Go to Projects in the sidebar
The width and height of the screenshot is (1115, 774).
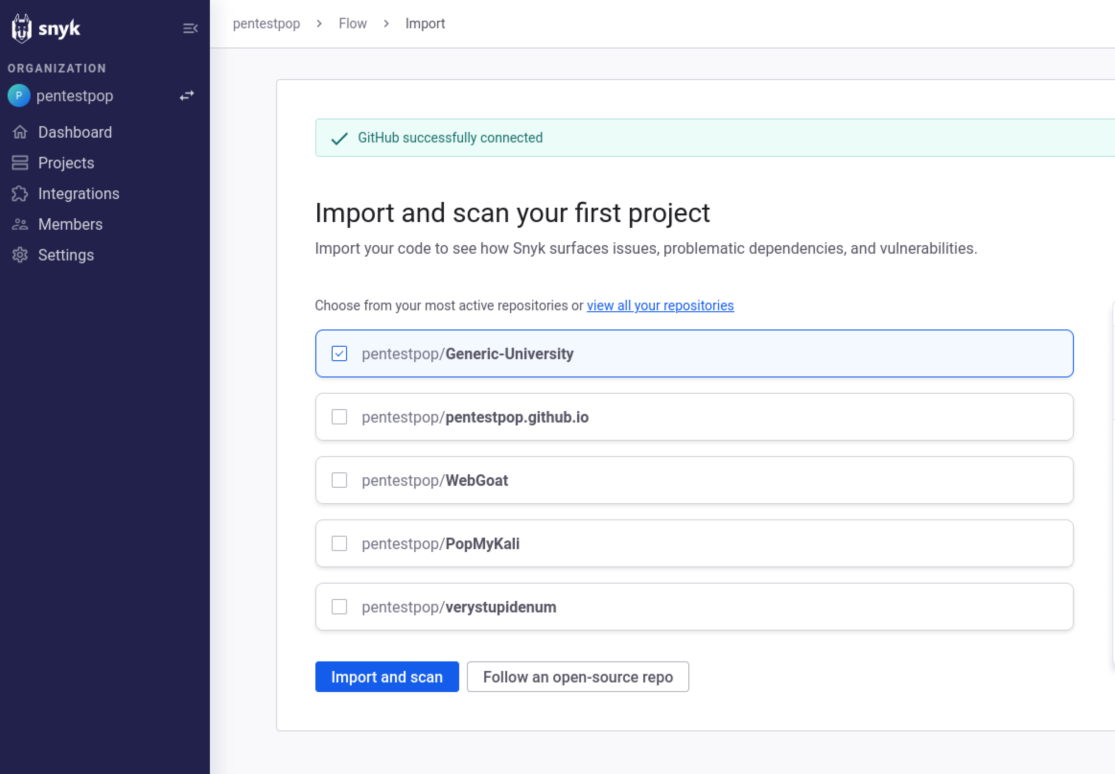coord(66,163)
